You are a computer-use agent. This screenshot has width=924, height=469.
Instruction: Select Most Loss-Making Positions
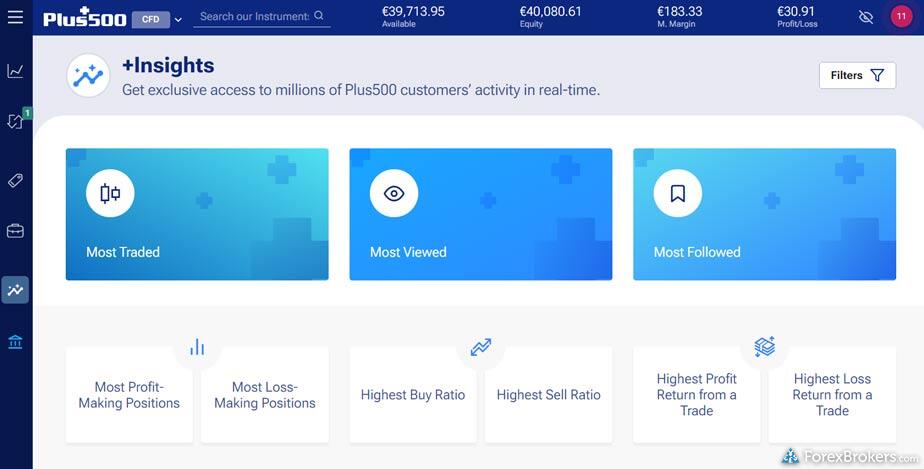tap(265, 395)
